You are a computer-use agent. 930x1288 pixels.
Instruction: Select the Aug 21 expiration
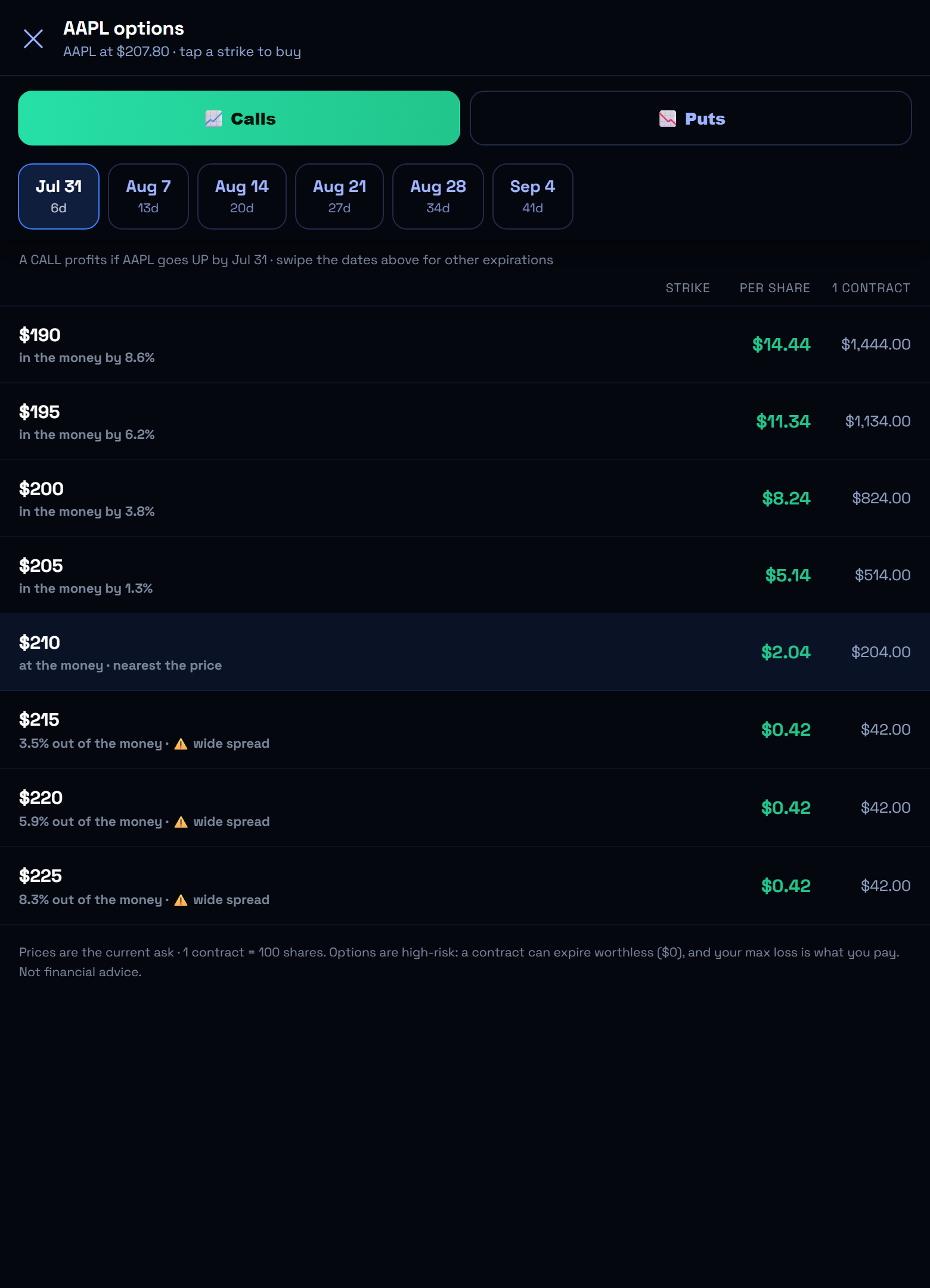[339, 196]
